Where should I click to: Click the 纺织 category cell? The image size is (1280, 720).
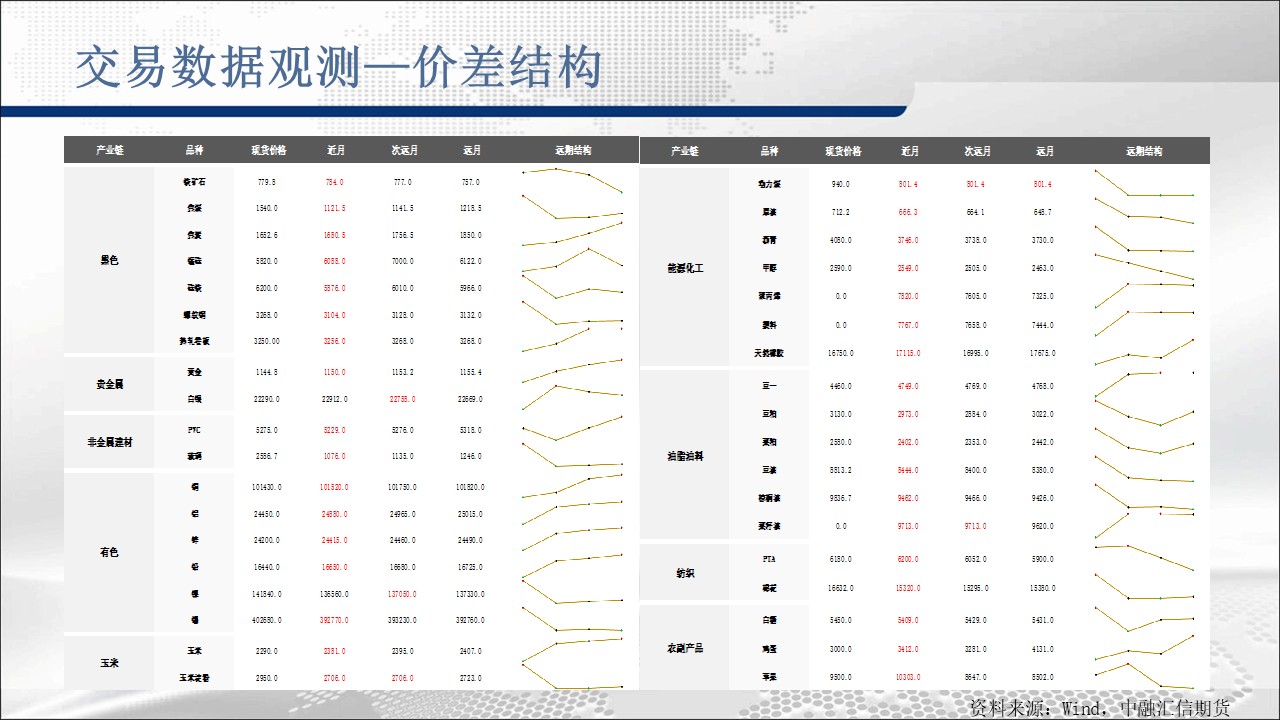(684, 573)
